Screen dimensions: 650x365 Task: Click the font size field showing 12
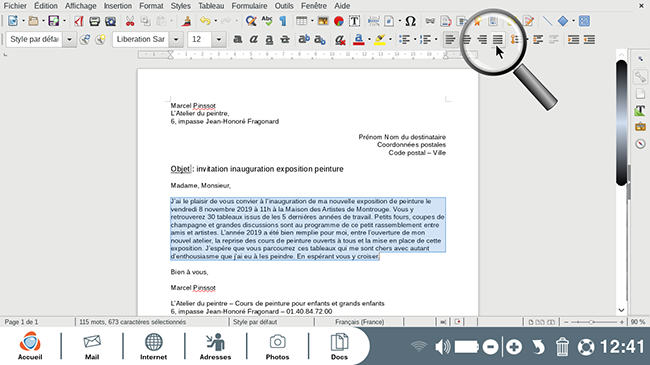click(x=200, y=39)
